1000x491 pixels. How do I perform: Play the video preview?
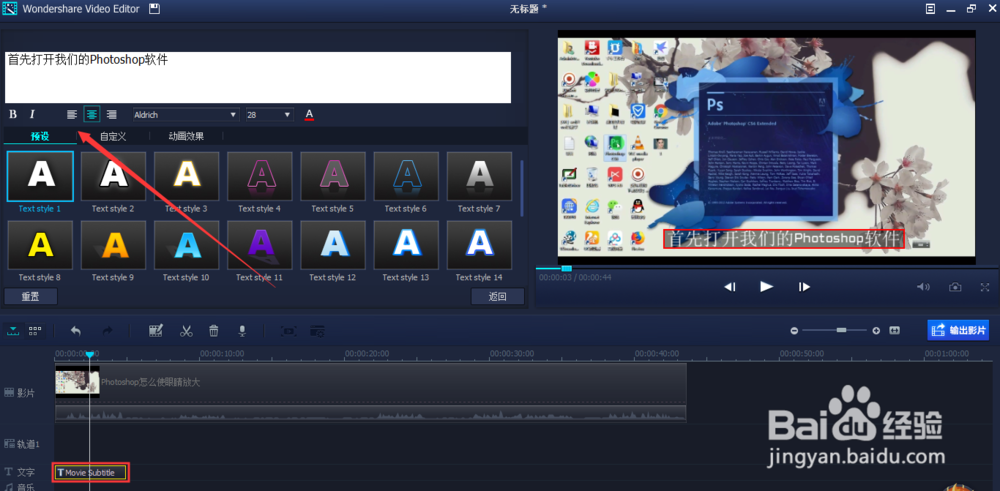[767, 287]
